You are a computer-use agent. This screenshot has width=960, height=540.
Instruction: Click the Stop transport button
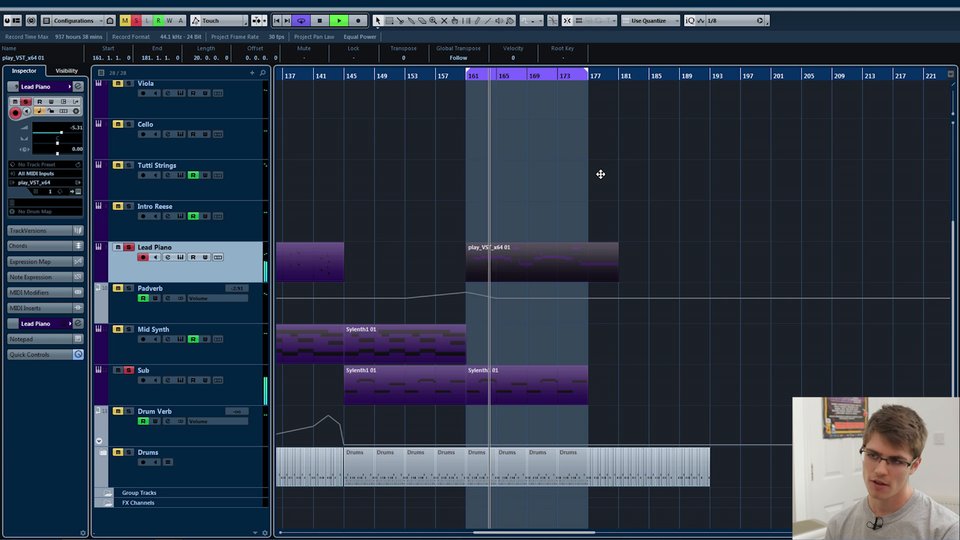320,20
